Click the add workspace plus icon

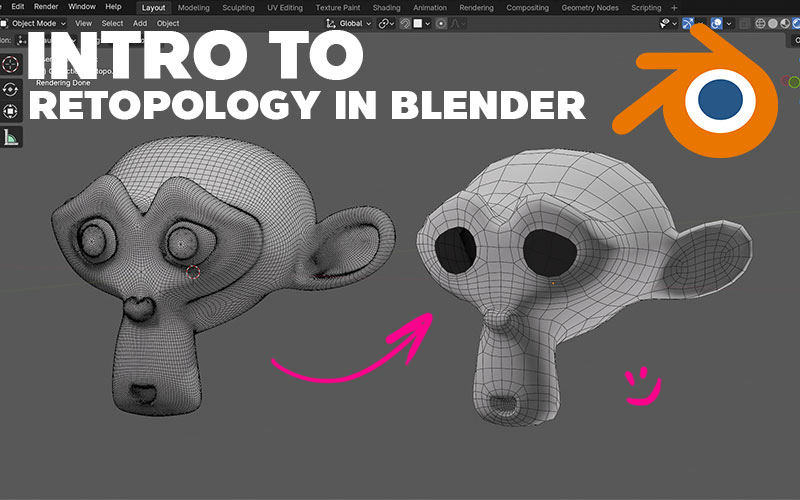click(674, 7)
